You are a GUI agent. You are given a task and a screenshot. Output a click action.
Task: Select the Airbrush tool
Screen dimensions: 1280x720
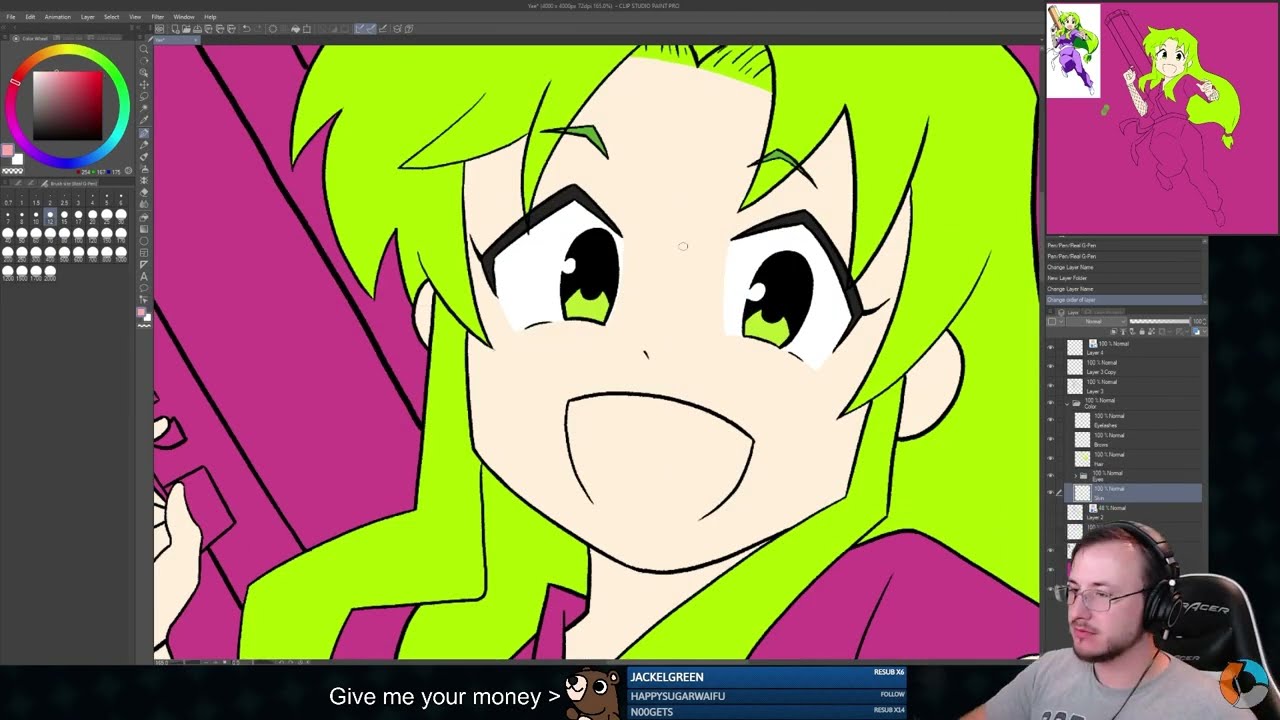144,169
